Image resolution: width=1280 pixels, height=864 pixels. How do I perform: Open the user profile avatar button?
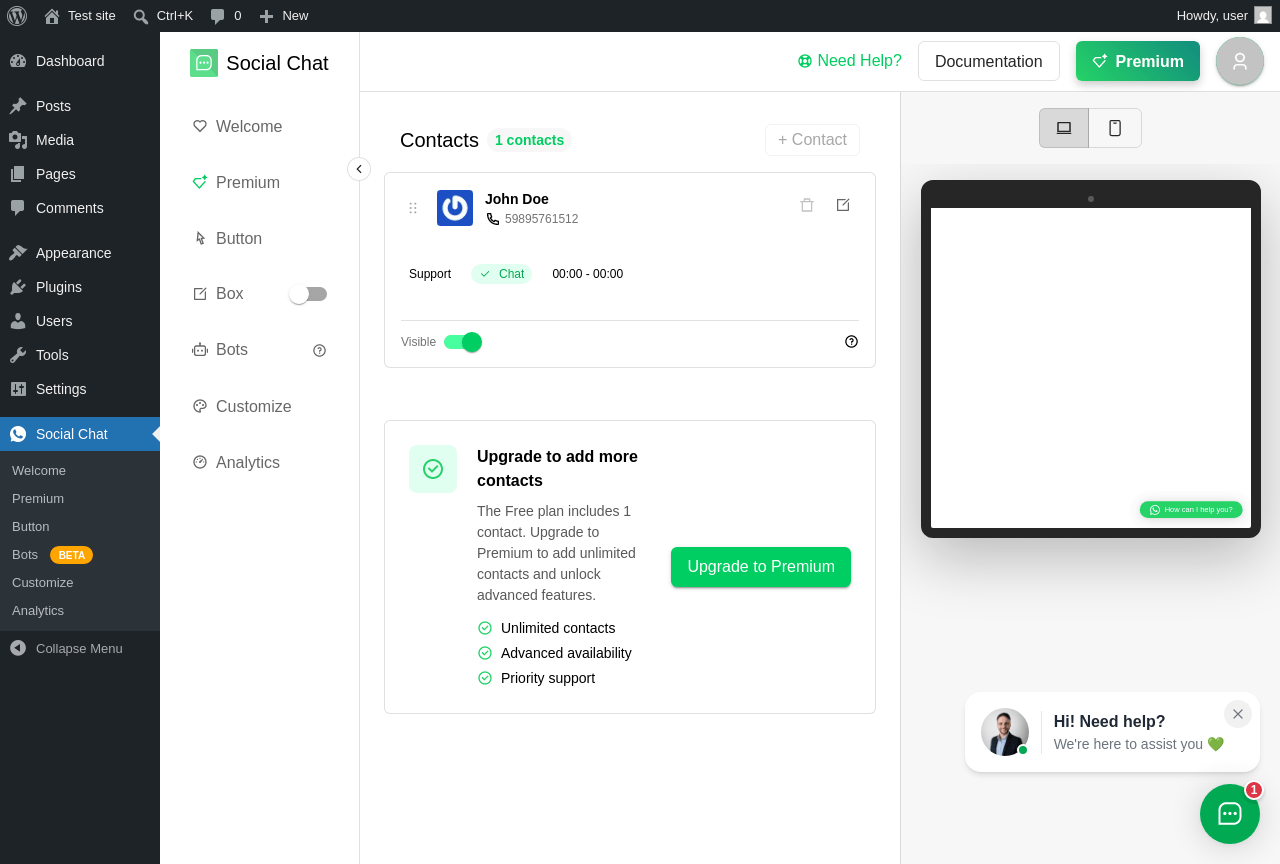tap(1240, 61)
